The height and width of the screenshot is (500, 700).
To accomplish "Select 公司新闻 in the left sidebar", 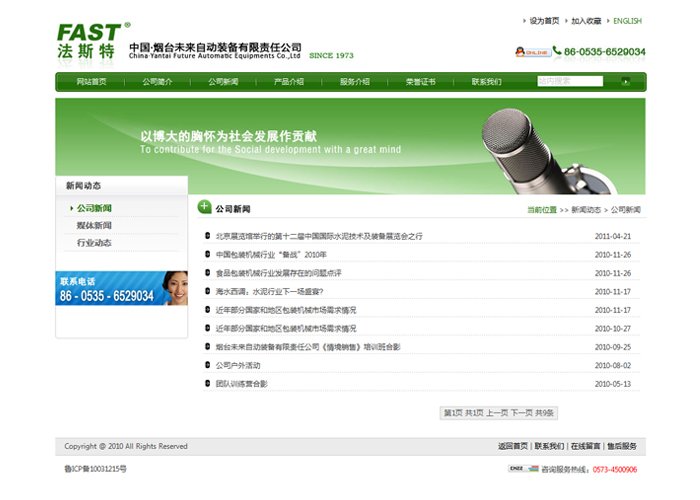I will click(x=94, y=208).
